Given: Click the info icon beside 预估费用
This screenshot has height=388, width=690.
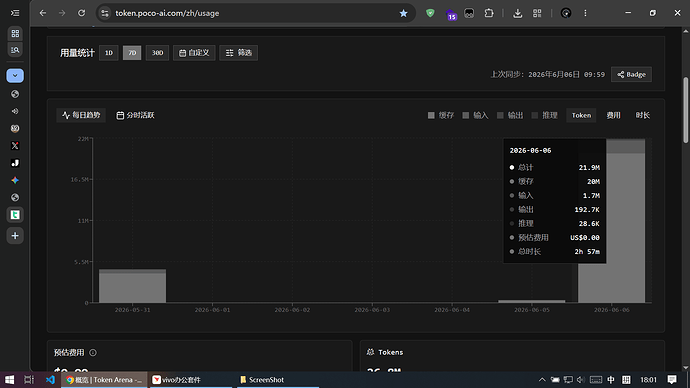Looking at the screenshot, I should (93, 352).
